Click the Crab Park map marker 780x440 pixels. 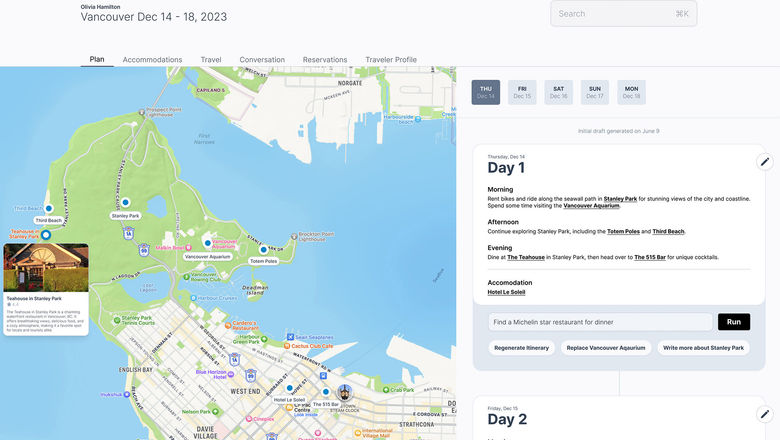click(386, 390)
